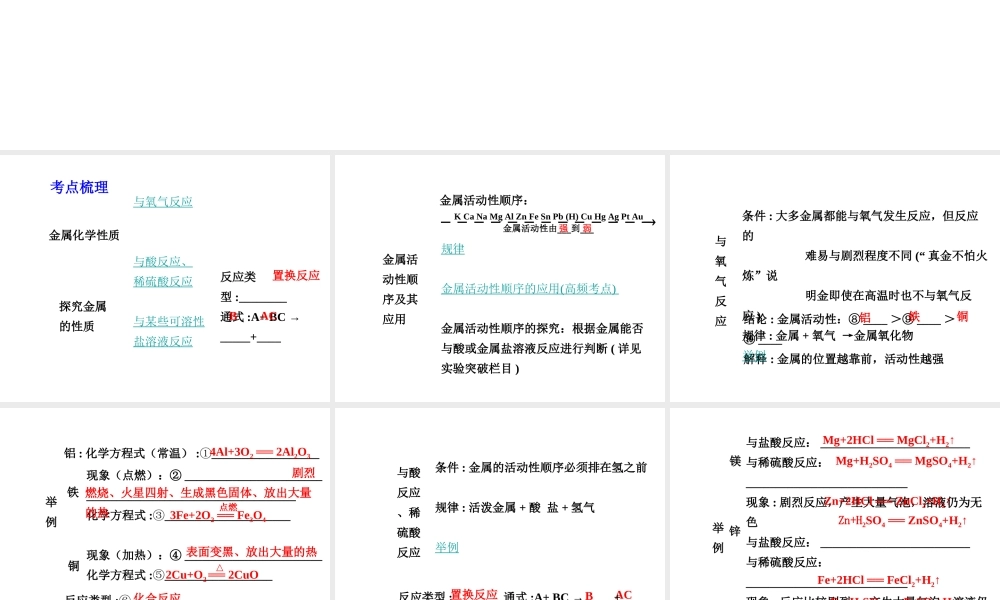This screenshot has height=600, width=1000.
Task: Click the teal 举例 link on the acid reaction slide
Action: tap(447, 547)
